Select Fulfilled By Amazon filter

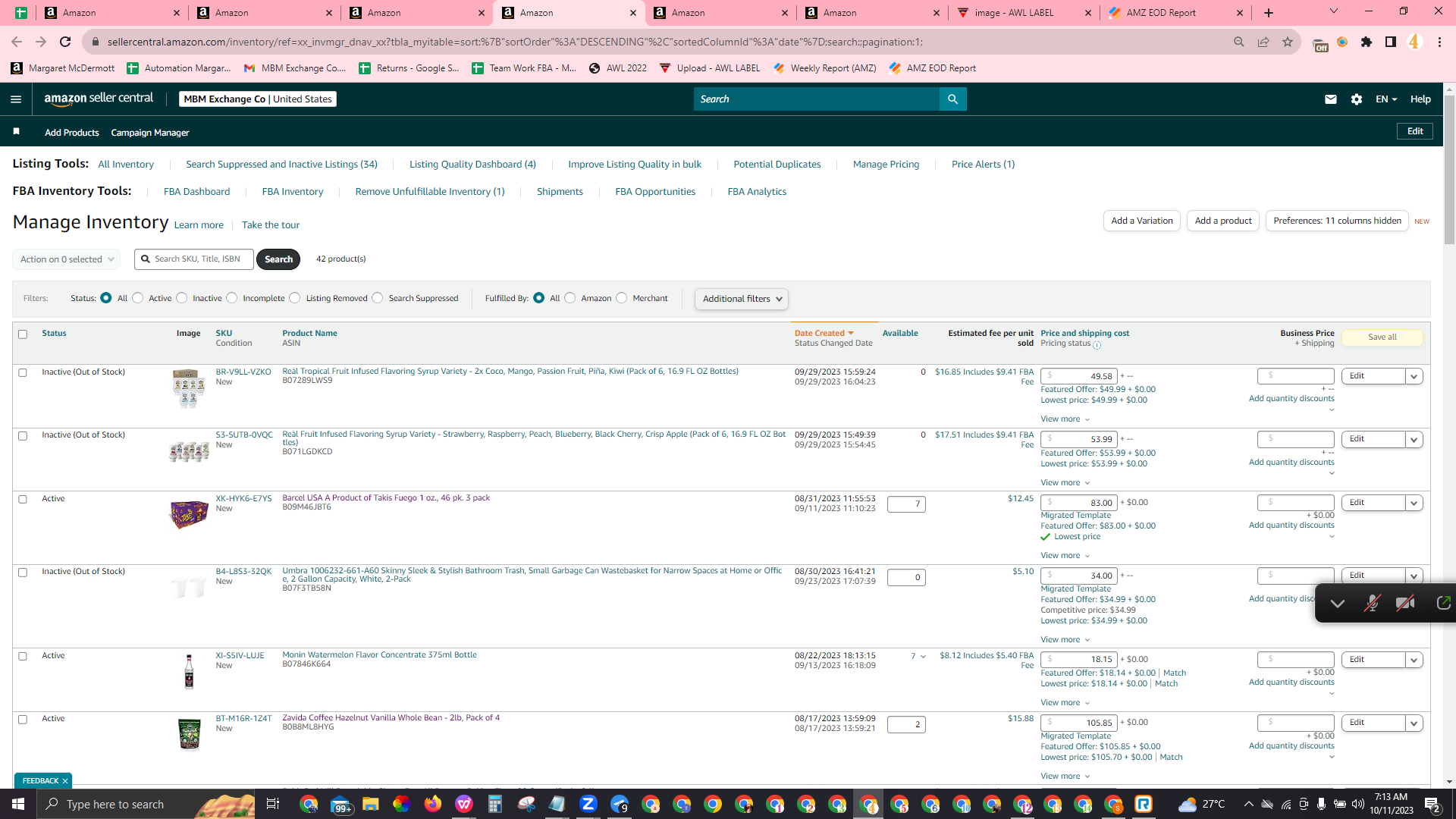tap(570, 298)
